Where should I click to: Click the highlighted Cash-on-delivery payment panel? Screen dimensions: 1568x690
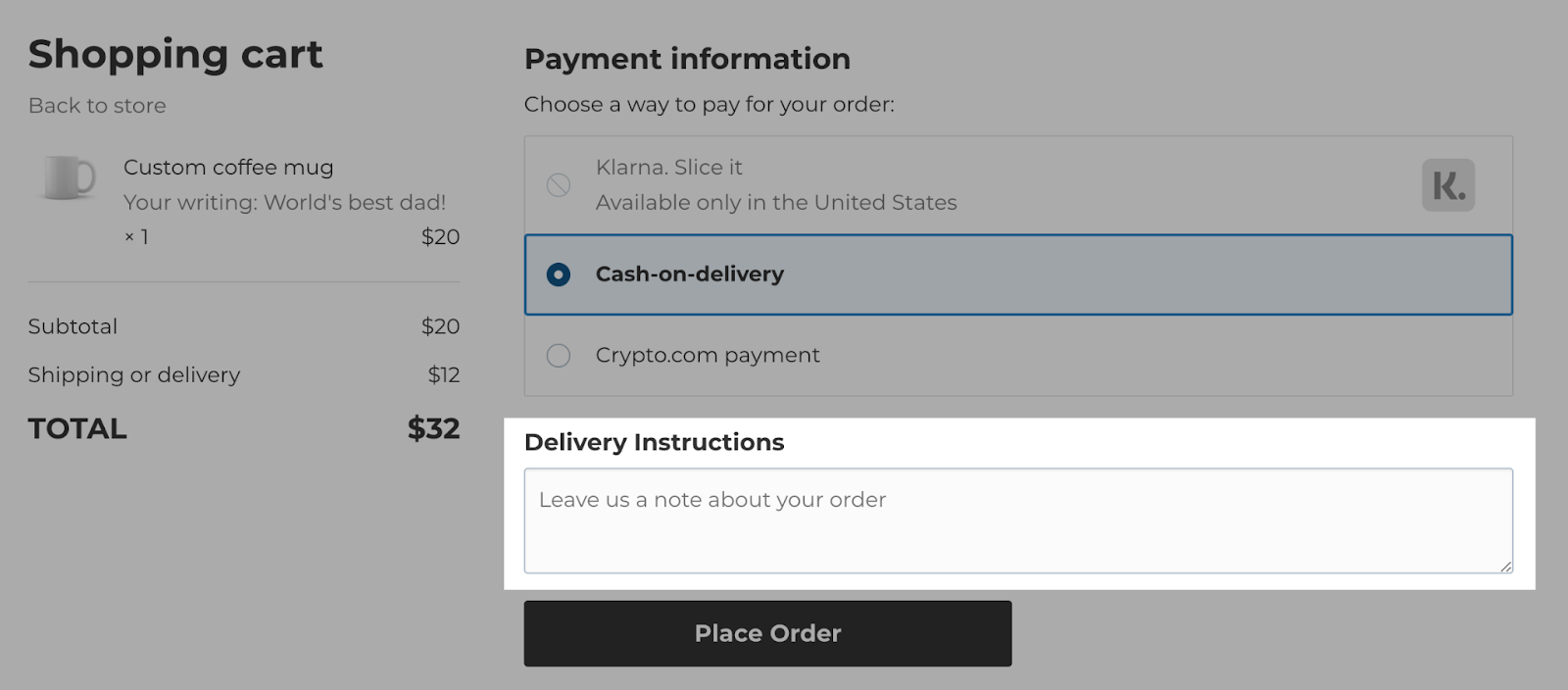click(x=1018, y=275)
